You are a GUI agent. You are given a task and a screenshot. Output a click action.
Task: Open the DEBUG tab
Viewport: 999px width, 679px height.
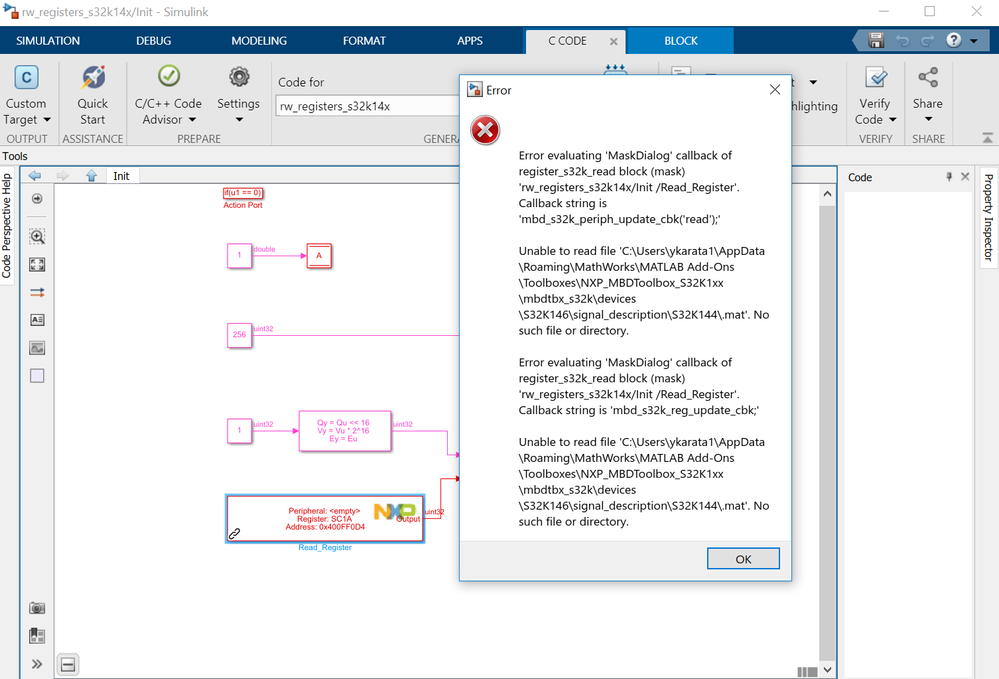click(x=154, y=41)
